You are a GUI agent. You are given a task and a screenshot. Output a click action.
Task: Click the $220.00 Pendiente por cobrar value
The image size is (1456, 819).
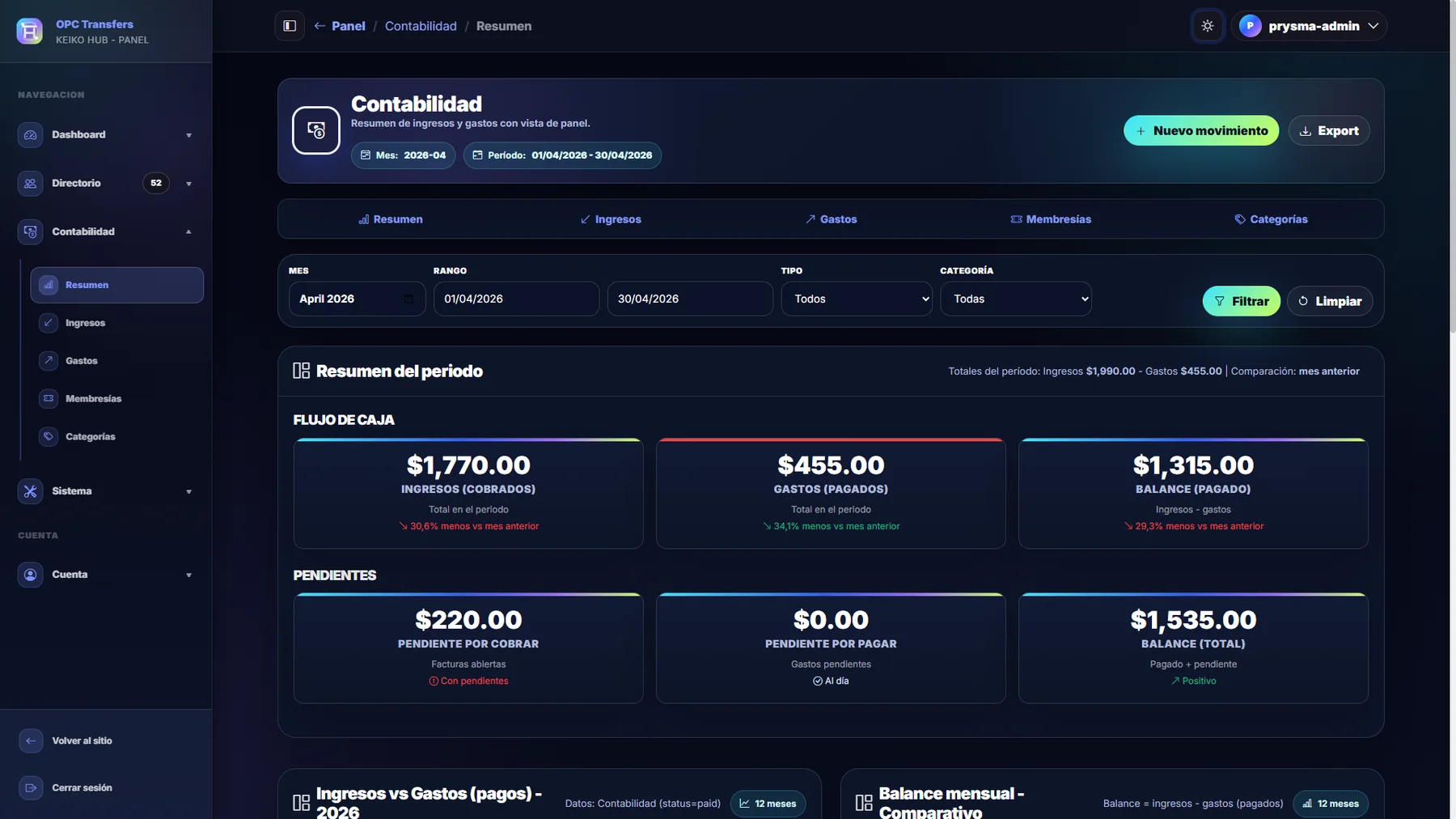click(x=468, y=620)
